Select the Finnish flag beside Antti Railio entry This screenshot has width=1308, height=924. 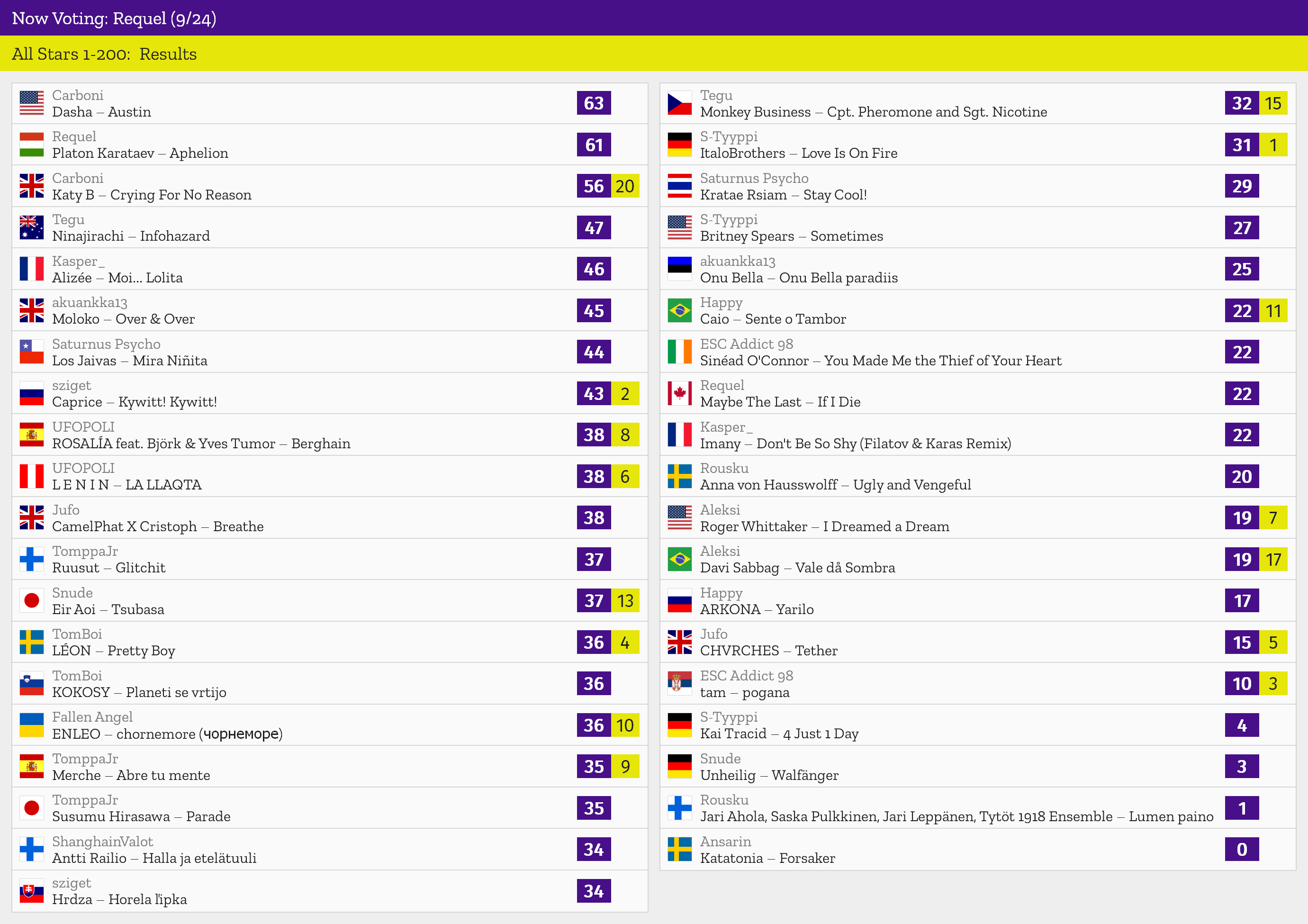click(31, 850)
